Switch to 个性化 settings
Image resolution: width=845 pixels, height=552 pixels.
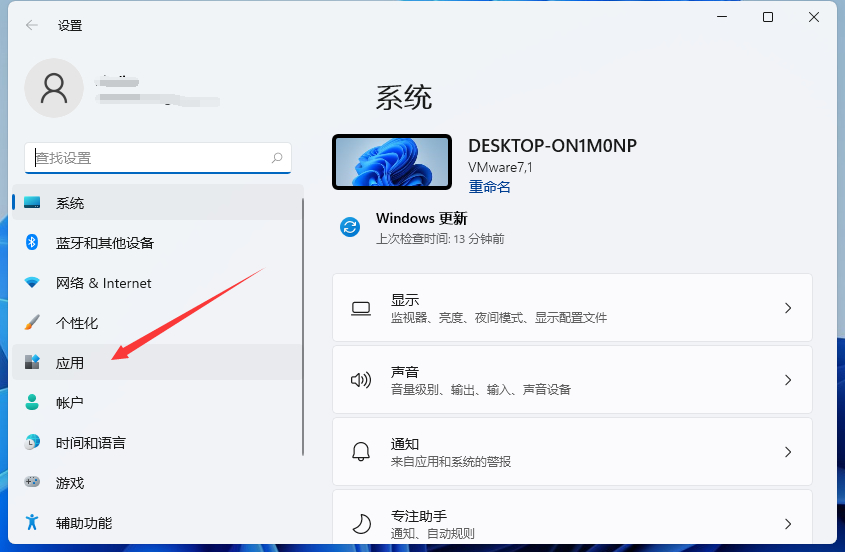pyautogui.click(x=156, y=322)
